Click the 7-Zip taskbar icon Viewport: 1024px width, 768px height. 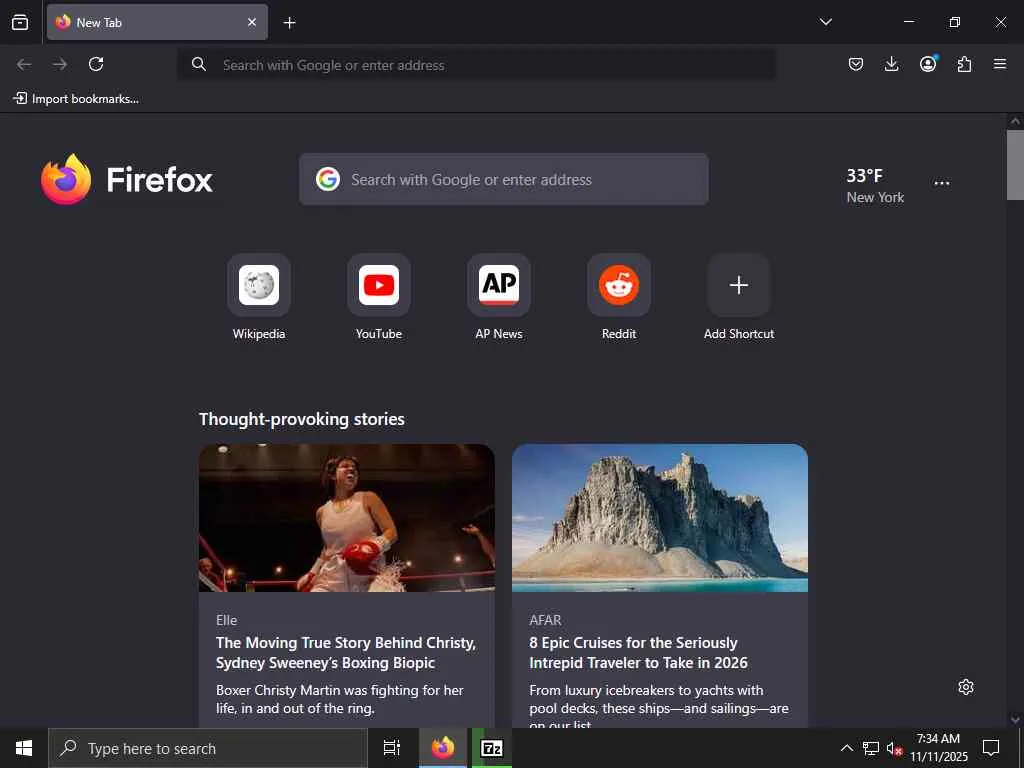(x=492, y=748)
